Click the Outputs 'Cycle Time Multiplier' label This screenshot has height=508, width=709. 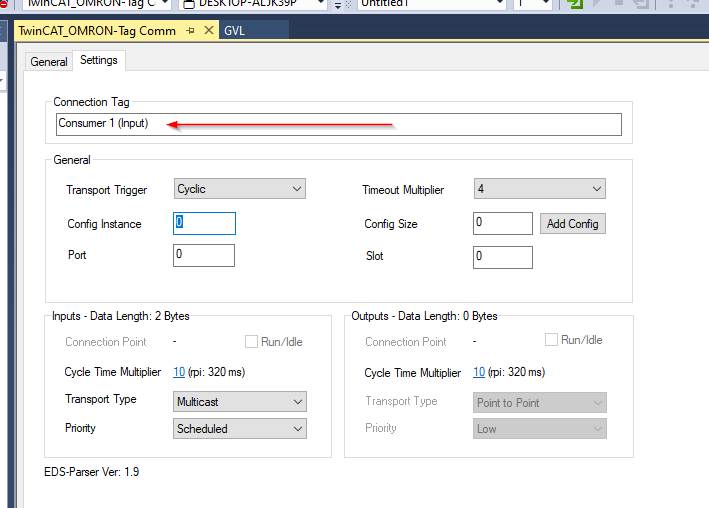coord(413,373)
